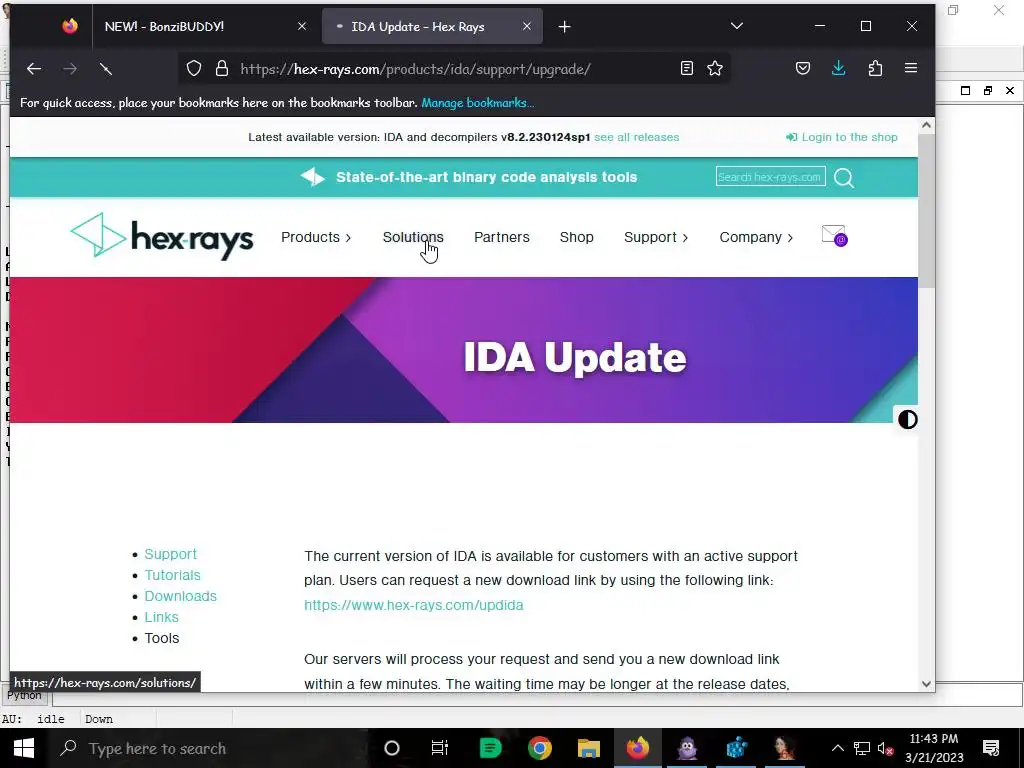
Task: Click the Search hex-rays.com field
Action: coord(771,176)
